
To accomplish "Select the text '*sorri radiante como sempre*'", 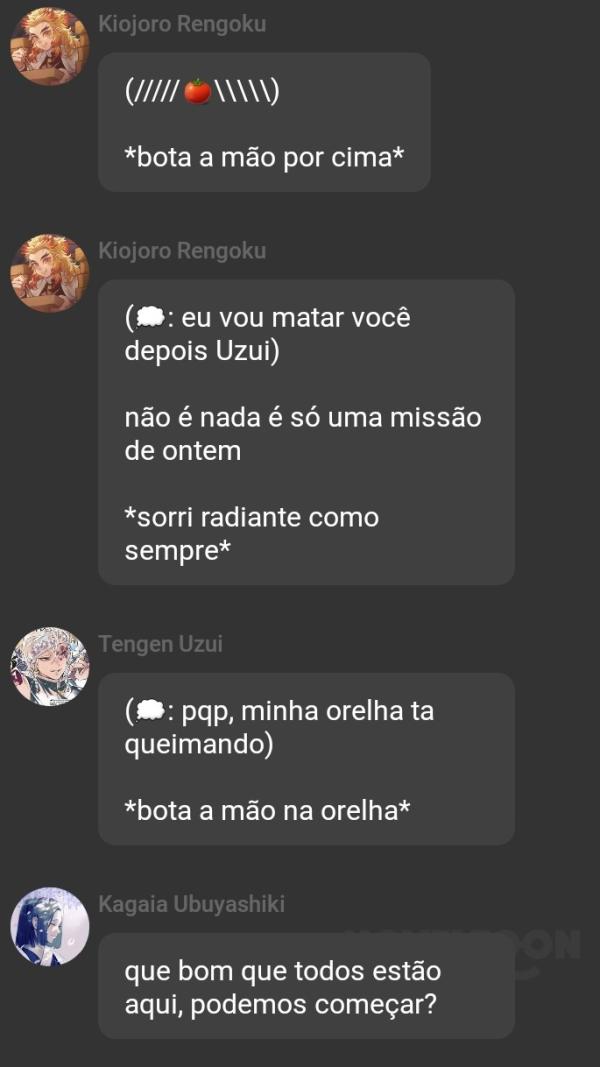I will tap(252, 534).
